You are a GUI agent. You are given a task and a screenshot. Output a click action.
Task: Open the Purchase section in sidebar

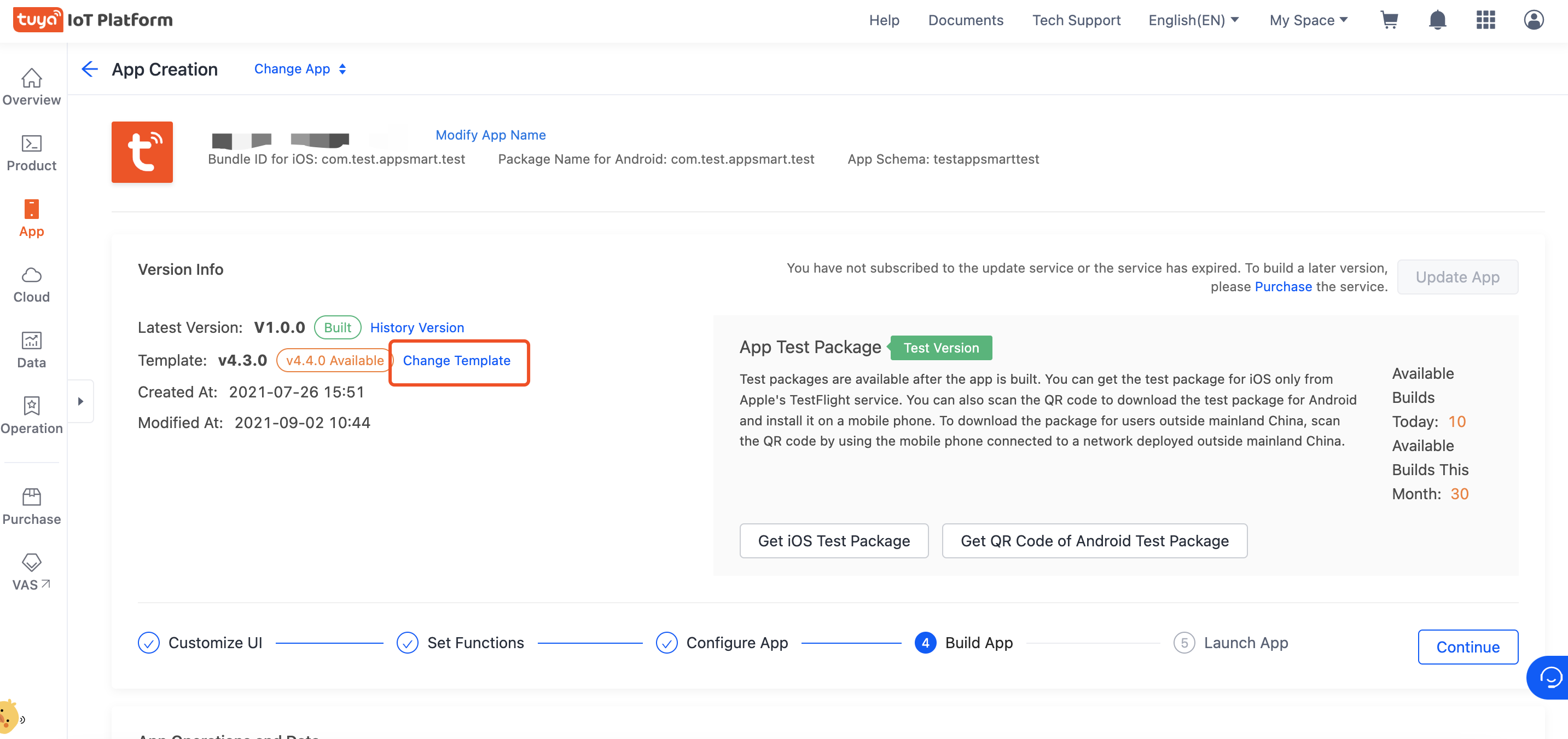tap(31, 506)
